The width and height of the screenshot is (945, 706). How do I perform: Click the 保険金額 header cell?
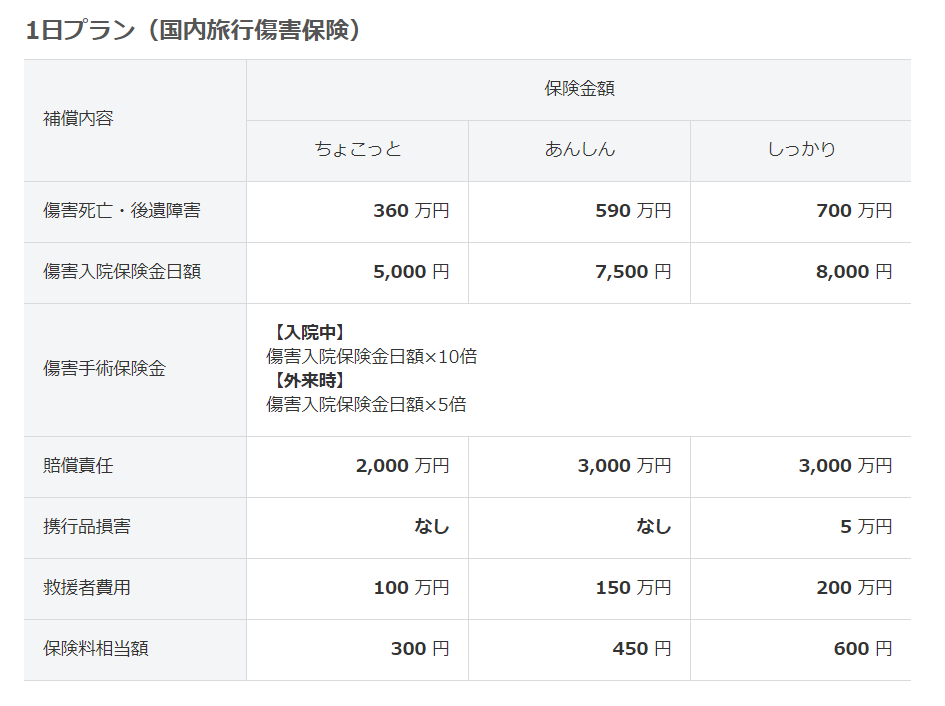point(579,89)
